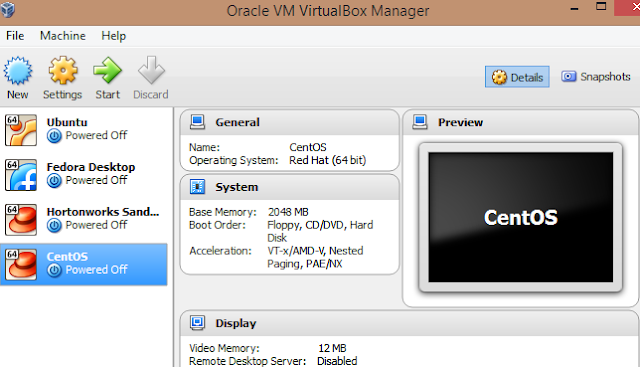Image resolution: width=640 pixels, height=367 pixels.
Task: Open the Machine menu
Action: [63, 36]
